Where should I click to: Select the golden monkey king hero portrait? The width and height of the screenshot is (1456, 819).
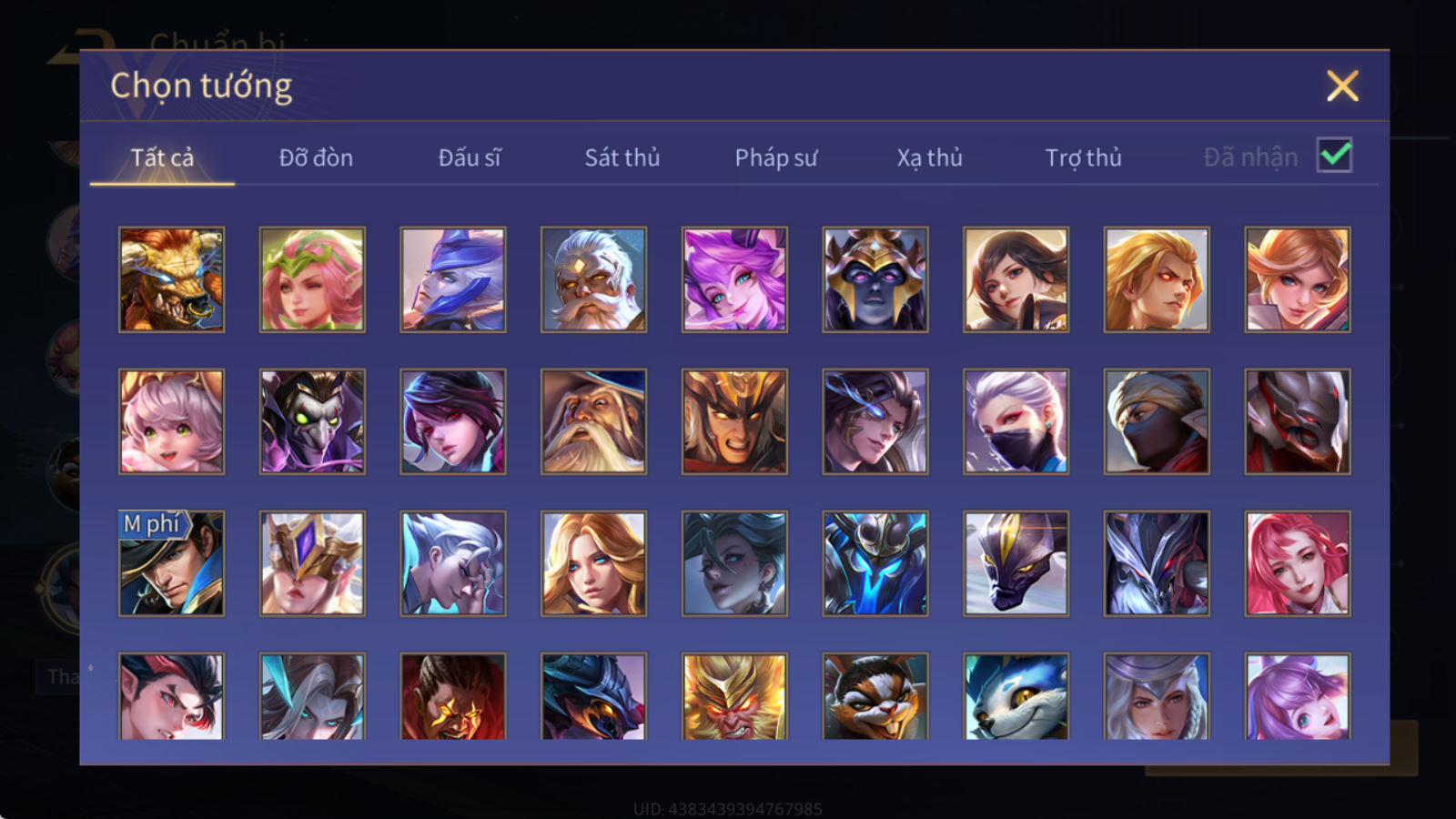[734, 696]
